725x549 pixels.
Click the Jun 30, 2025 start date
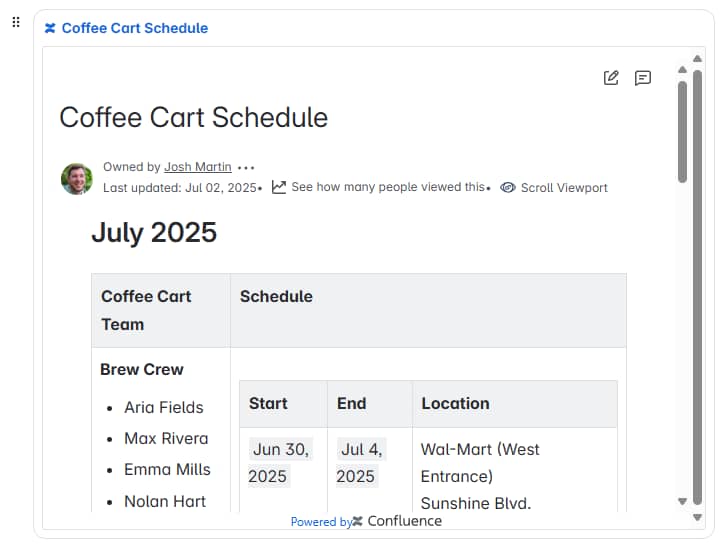pos(280,463)
